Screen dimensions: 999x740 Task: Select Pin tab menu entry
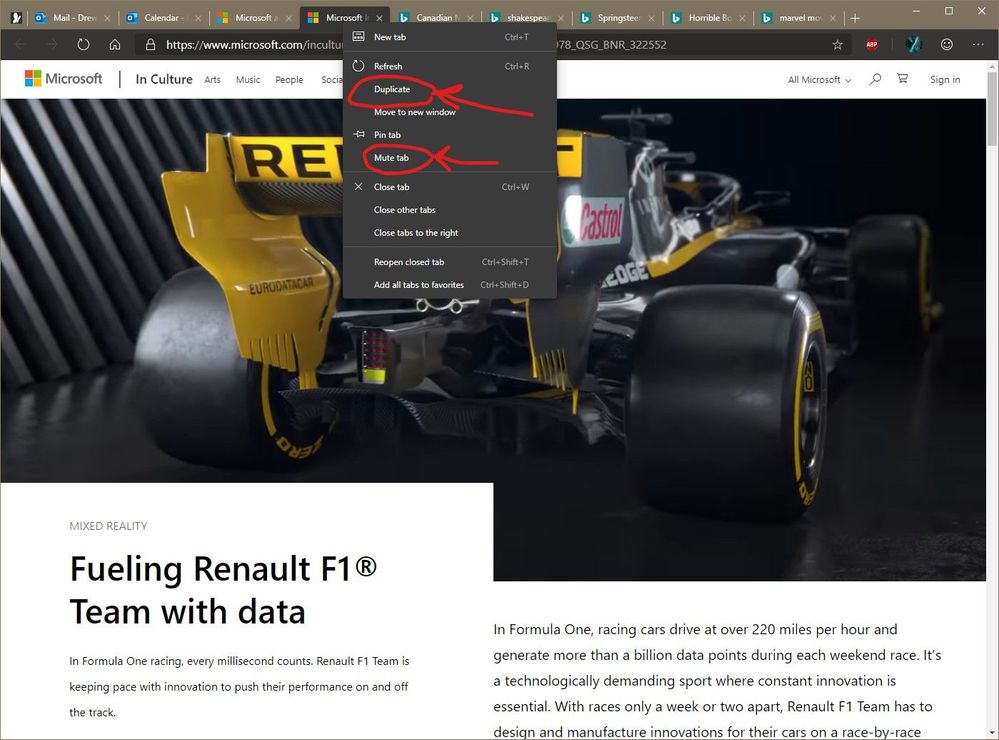(x=450, y=135)
